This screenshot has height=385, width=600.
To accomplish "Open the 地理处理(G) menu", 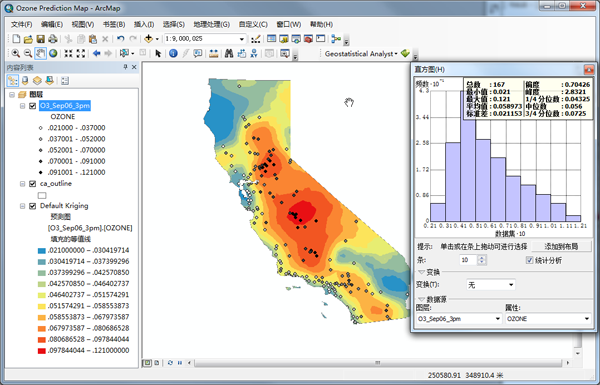I will tap(212, 24).
